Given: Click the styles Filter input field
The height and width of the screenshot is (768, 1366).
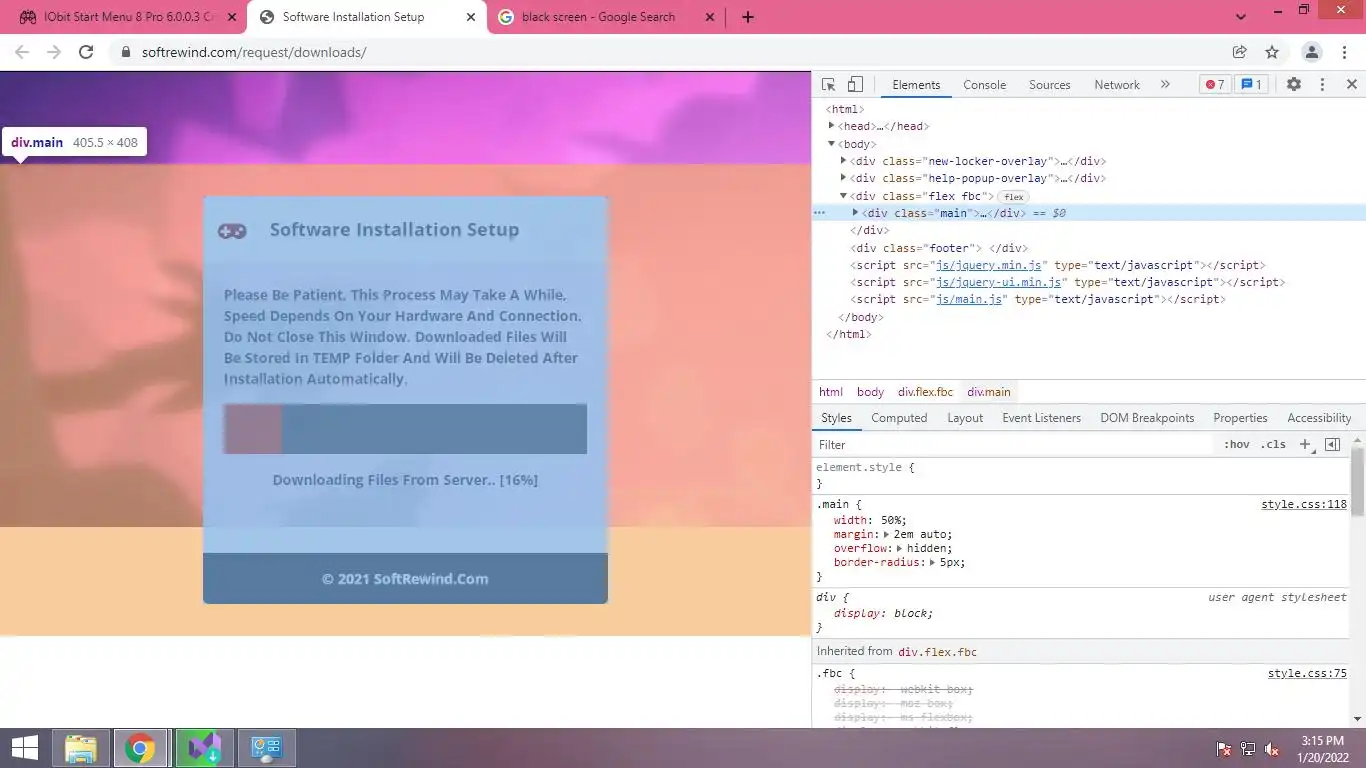Looking at the screenshot, I should (1015, 445).
